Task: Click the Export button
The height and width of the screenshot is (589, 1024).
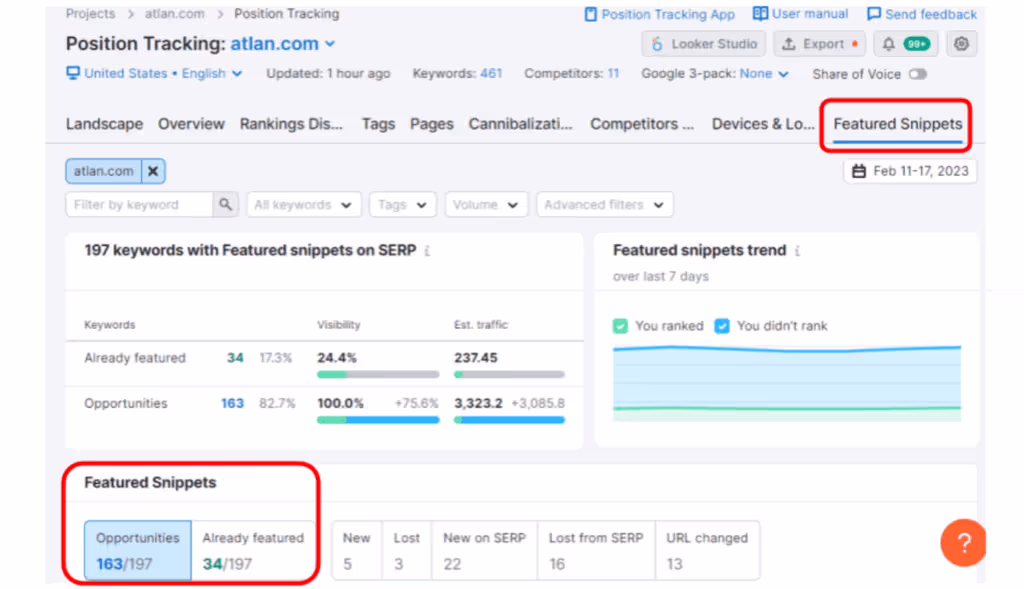Action: pyautogui.click(x=820, y=44)
